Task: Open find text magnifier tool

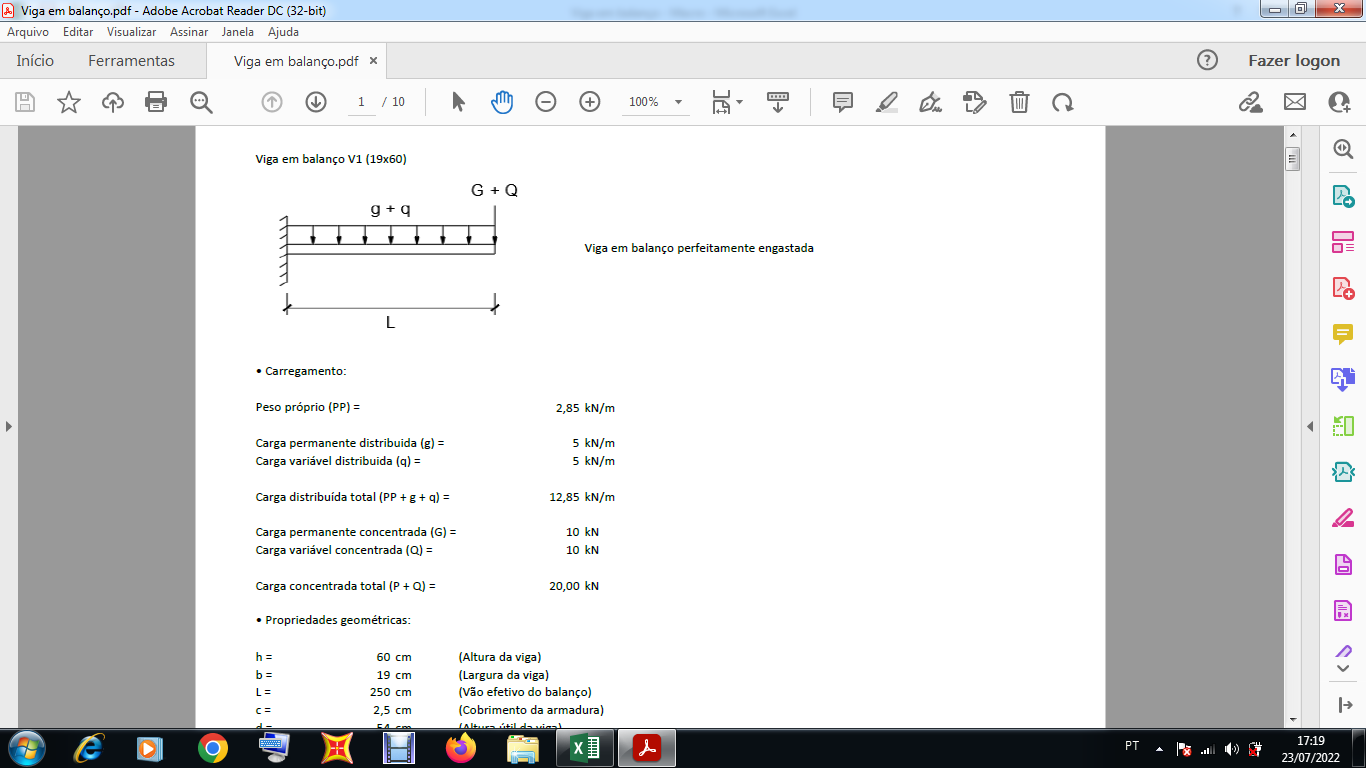Action: pos(201,102)
